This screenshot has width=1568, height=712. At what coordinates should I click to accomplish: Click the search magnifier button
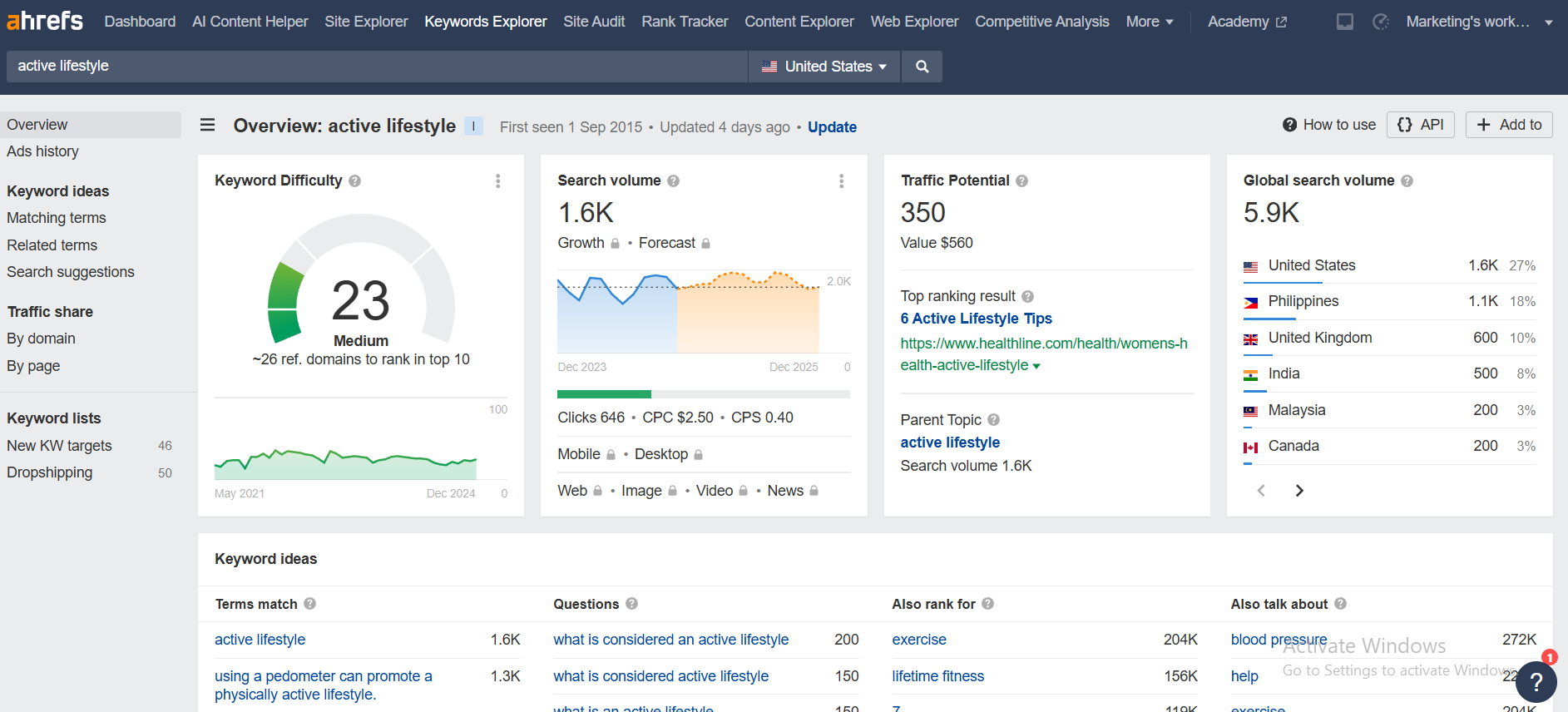(x=922, y=67)
